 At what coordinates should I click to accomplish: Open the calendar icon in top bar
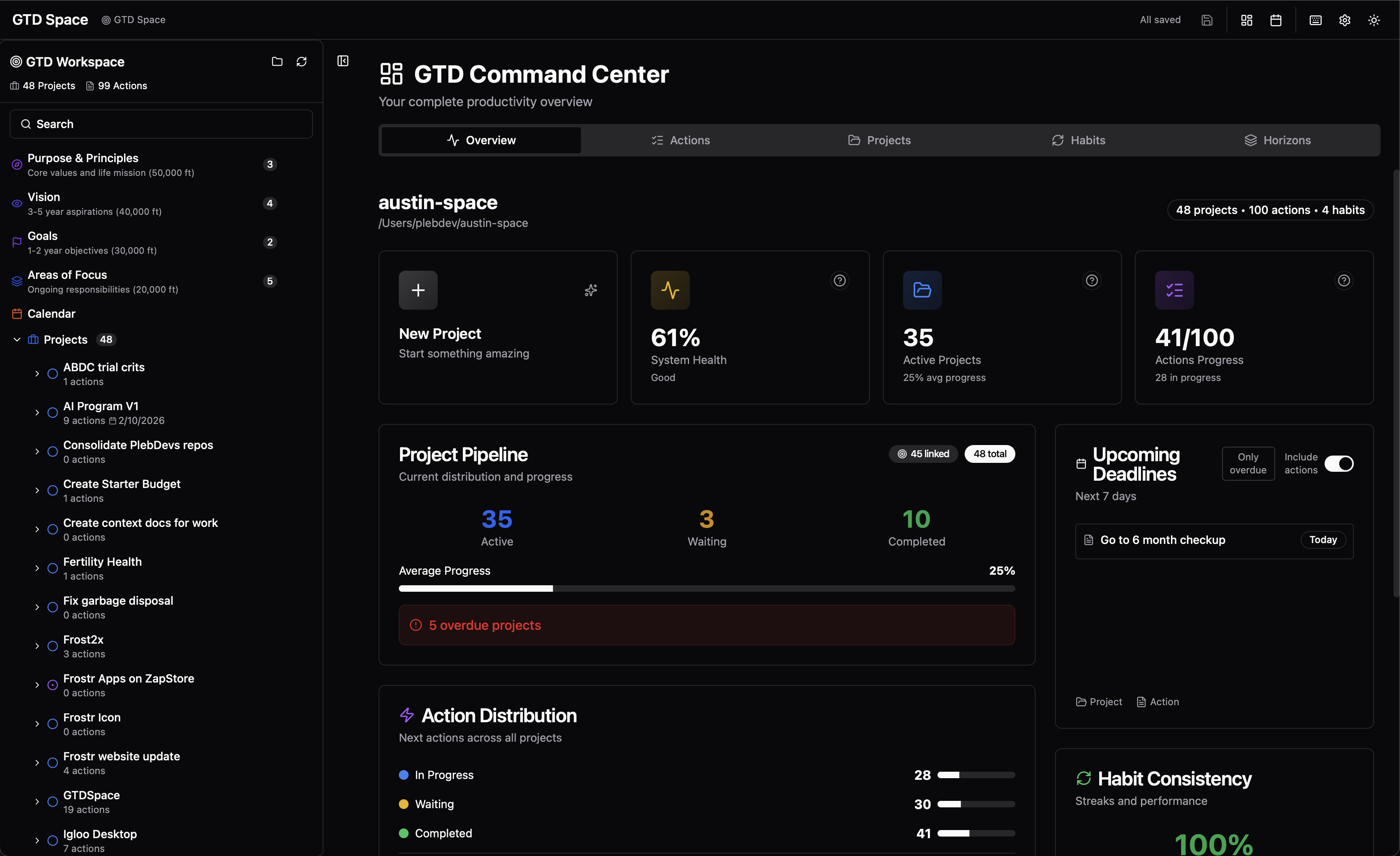coord(1276,20)
